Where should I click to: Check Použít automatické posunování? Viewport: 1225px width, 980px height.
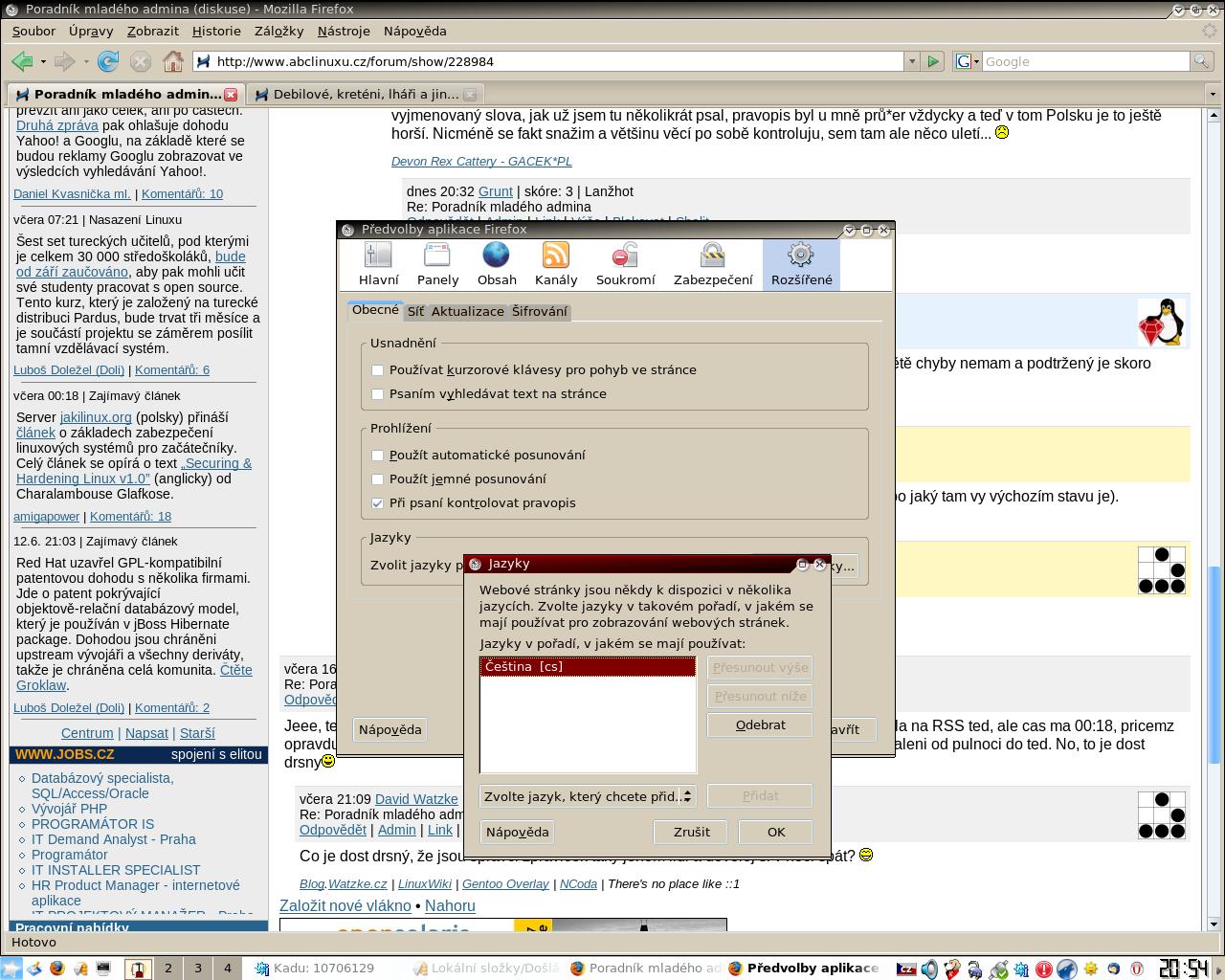tap(377, 455)
